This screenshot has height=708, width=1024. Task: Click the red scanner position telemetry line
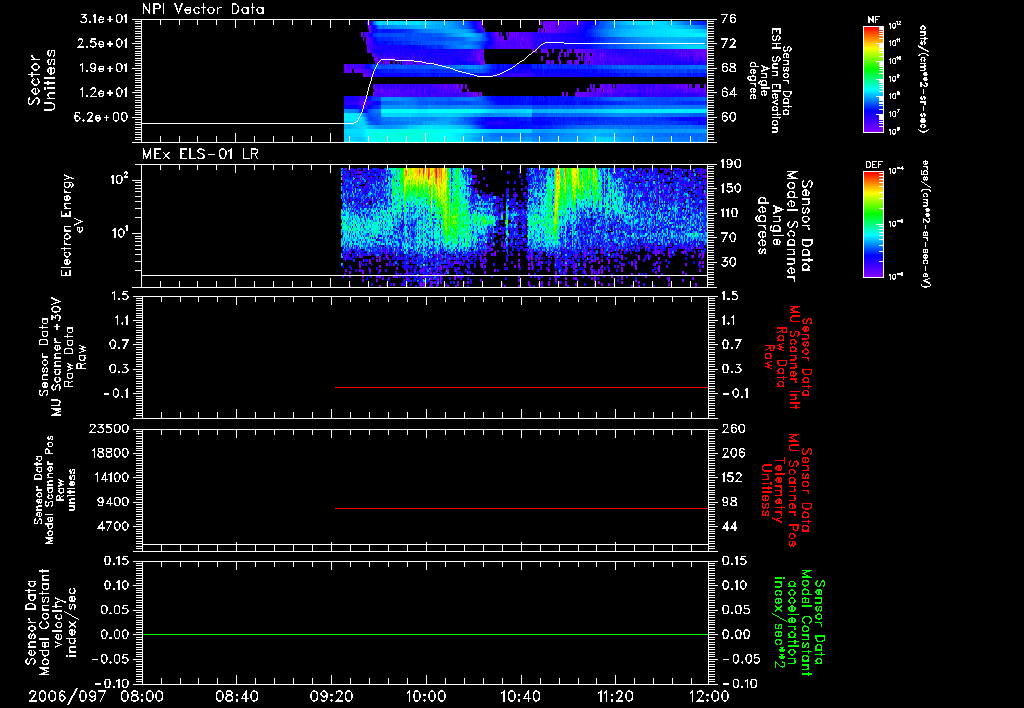[x=521, y=508]
